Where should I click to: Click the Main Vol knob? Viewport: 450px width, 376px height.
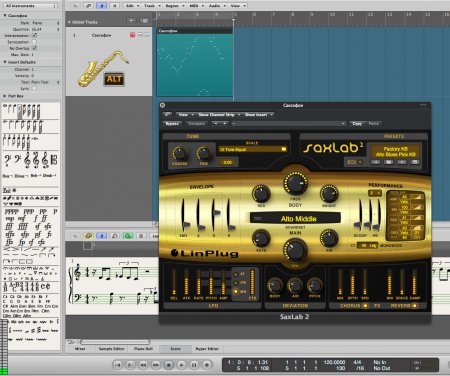(295, 250)
